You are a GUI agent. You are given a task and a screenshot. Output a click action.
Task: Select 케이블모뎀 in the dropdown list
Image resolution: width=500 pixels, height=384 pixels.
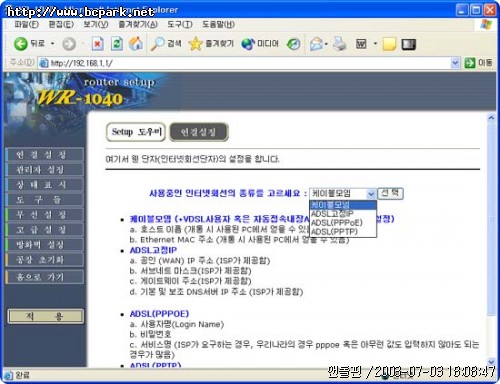coord(343,205)
